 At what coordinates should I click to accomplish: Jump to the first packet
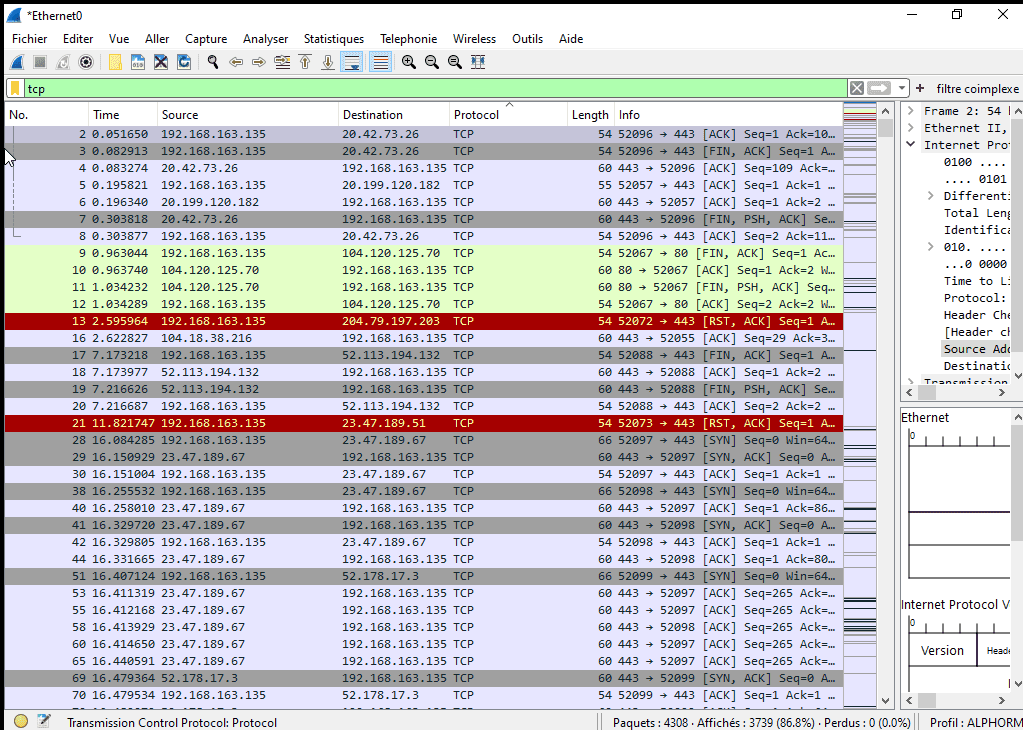(x=305, y=62)
